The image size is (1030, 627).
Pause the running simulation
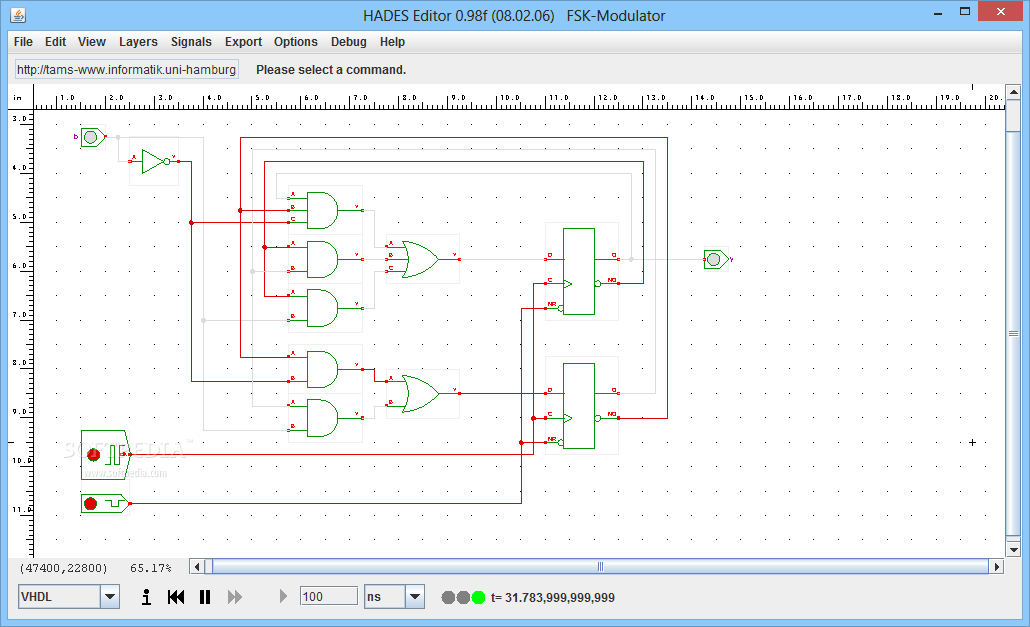coord(205,597)
